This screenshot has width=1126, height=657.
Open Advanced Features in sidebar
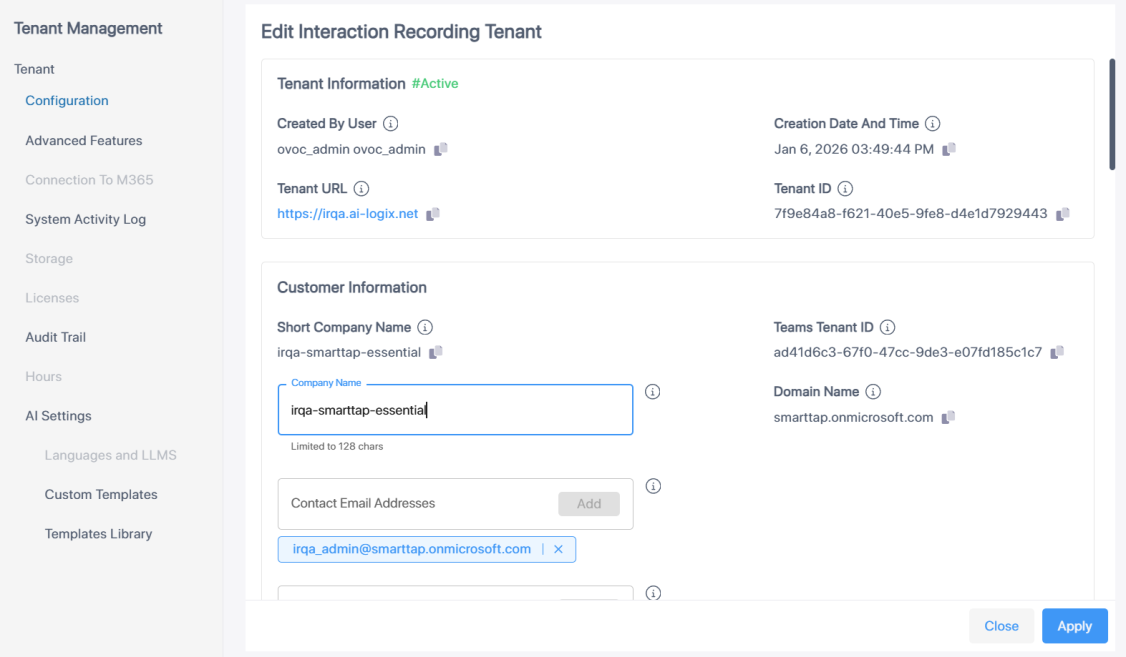point(84,141)
